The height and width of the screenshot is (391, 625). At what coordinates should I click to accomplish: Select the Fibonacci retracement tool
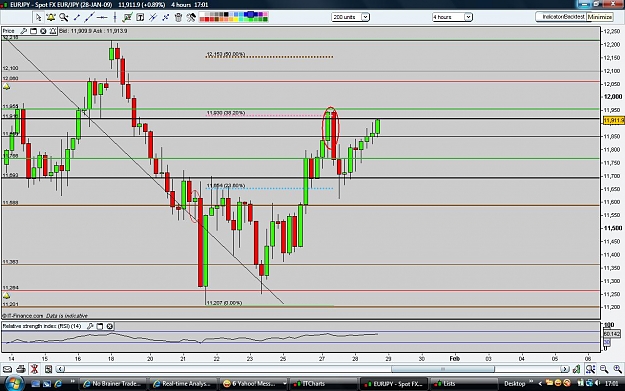pyautogui.click(x=165, y=17)
